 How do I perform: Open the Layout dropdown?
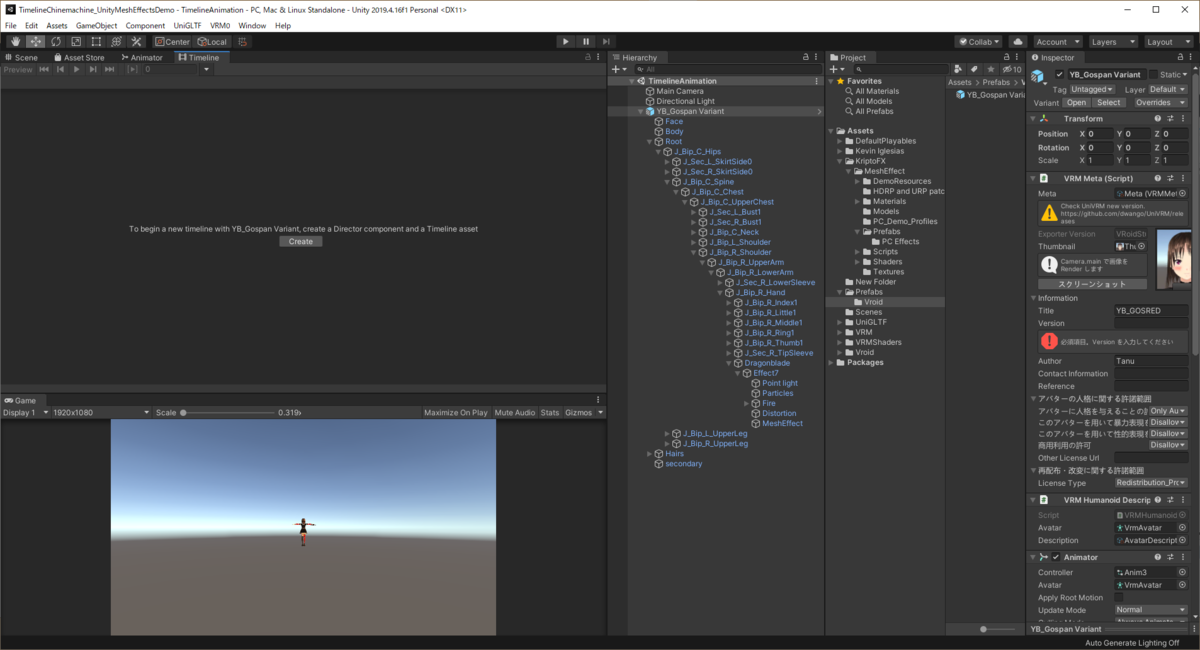[1167, 42]
